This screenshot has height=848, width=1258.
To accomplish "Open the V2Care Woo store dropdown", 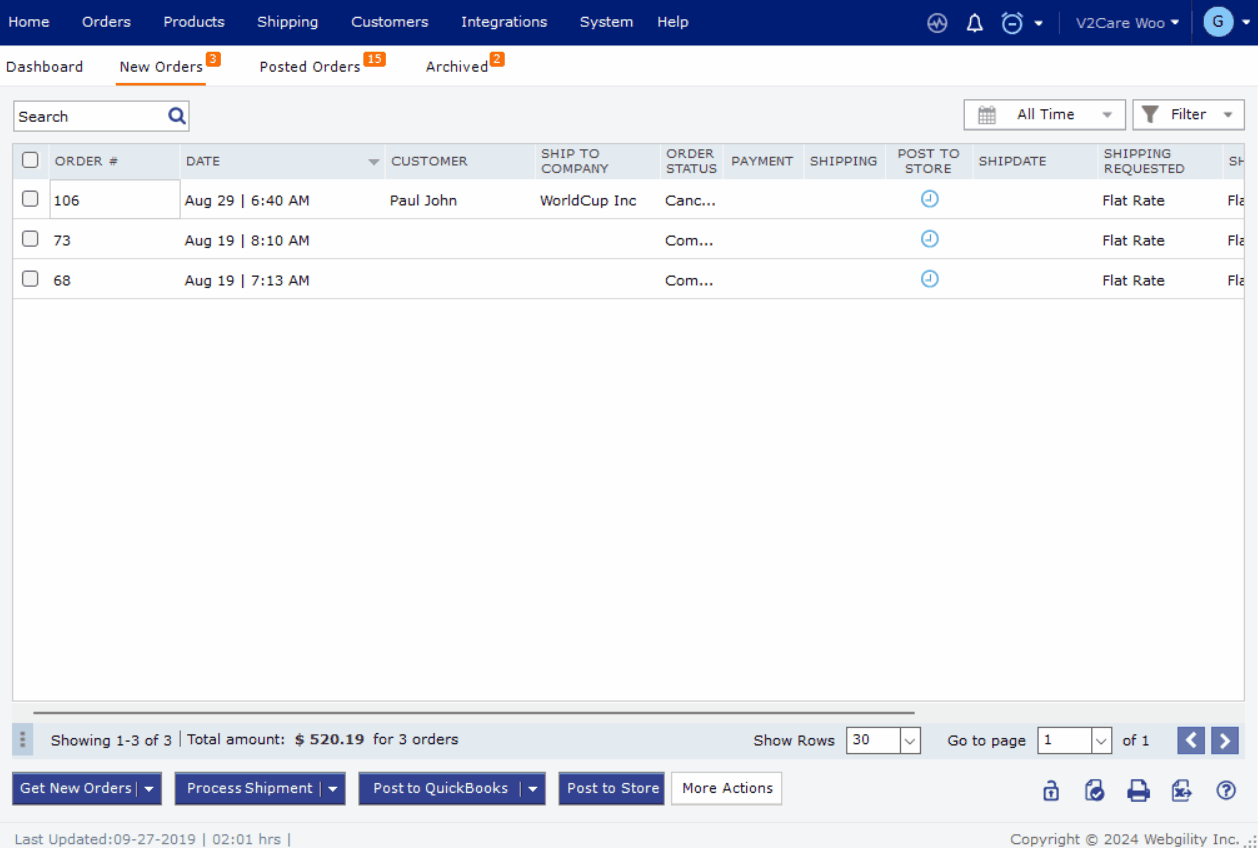I will tap(1126, 23).
